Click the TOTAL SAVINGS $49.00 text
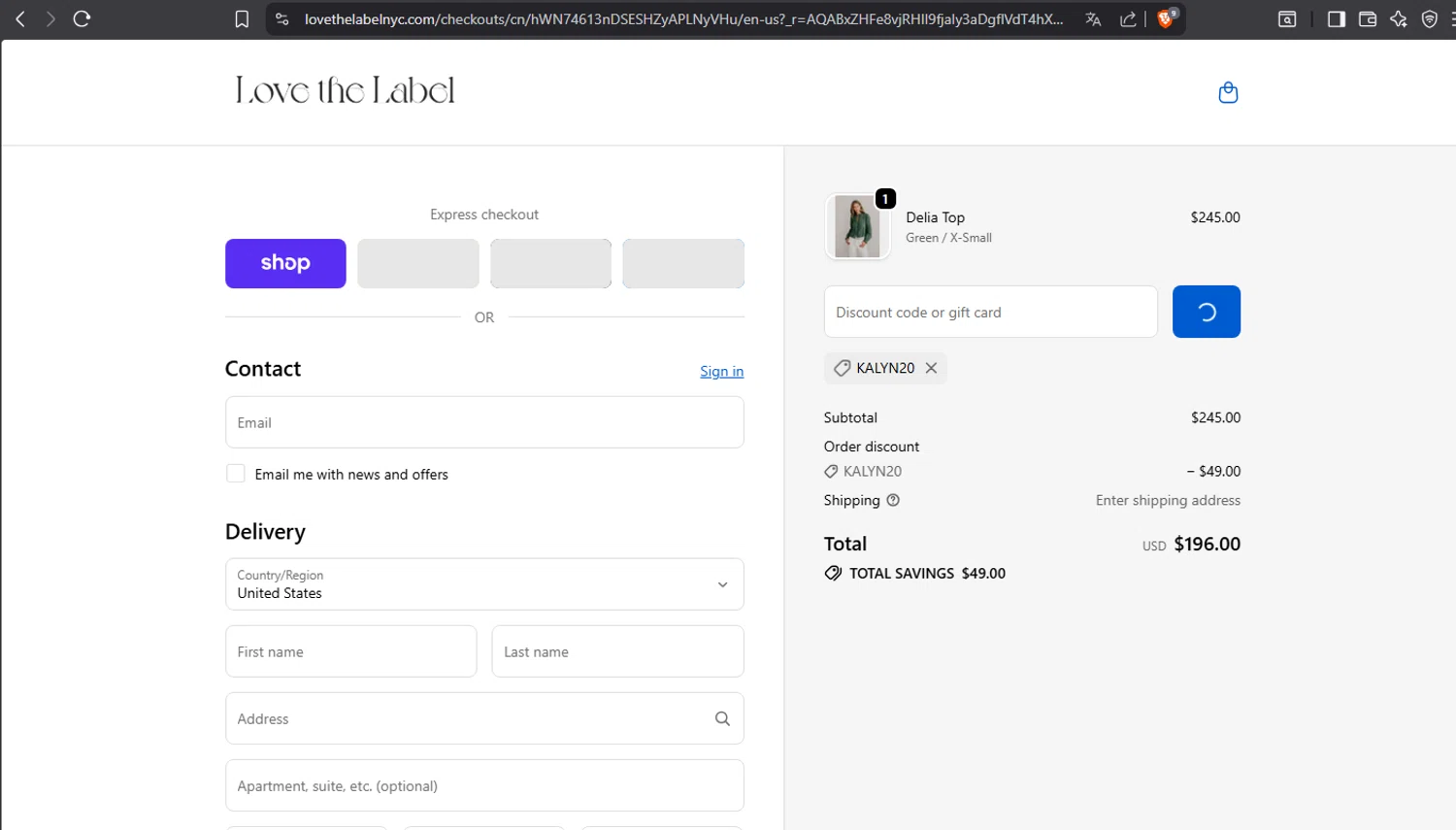This screenshot has width=1456, height=830. pos(927,574)
